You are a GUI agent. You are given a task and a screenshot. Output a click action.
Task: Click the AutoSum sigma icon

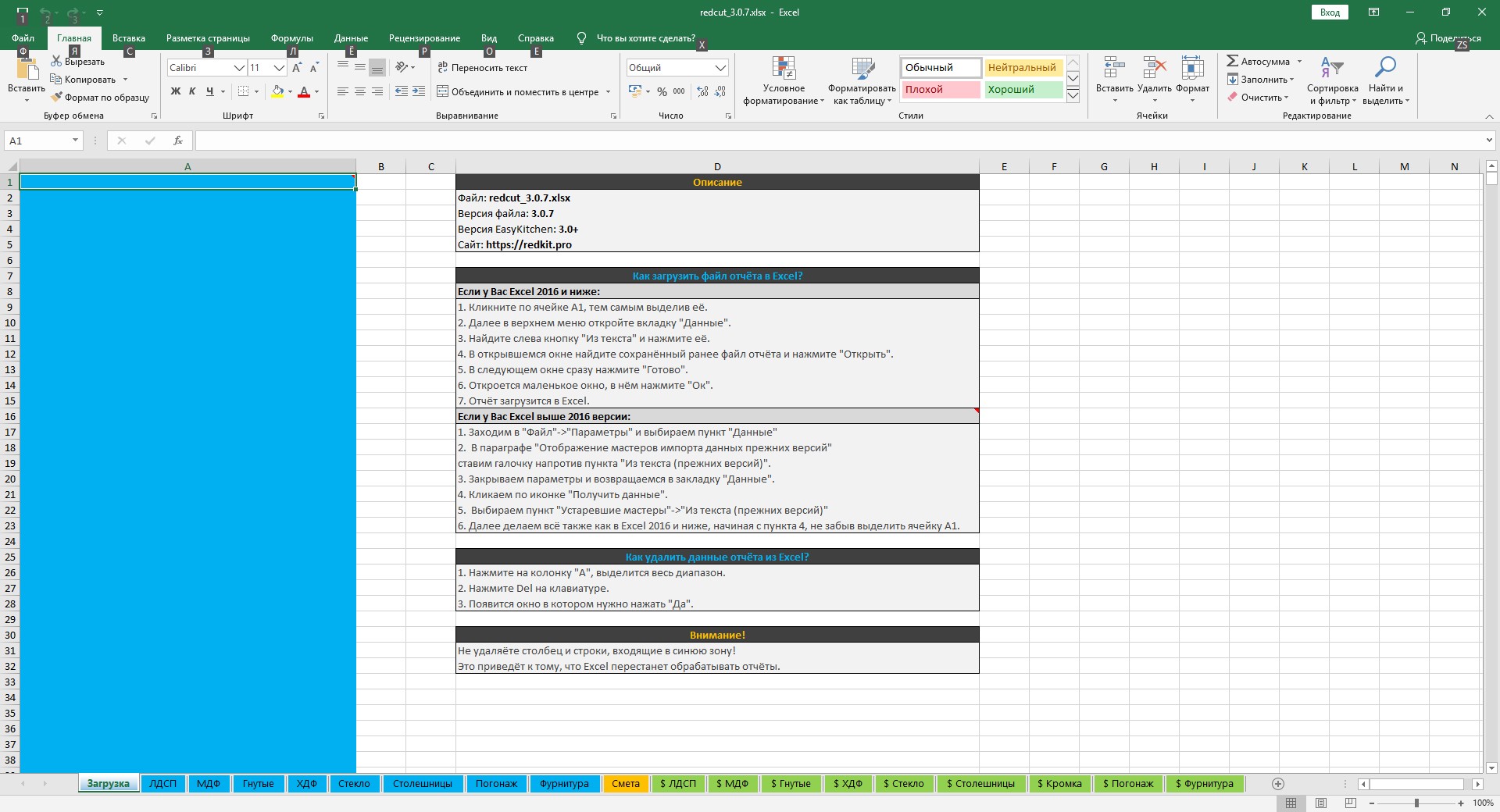pos(1232,61)
